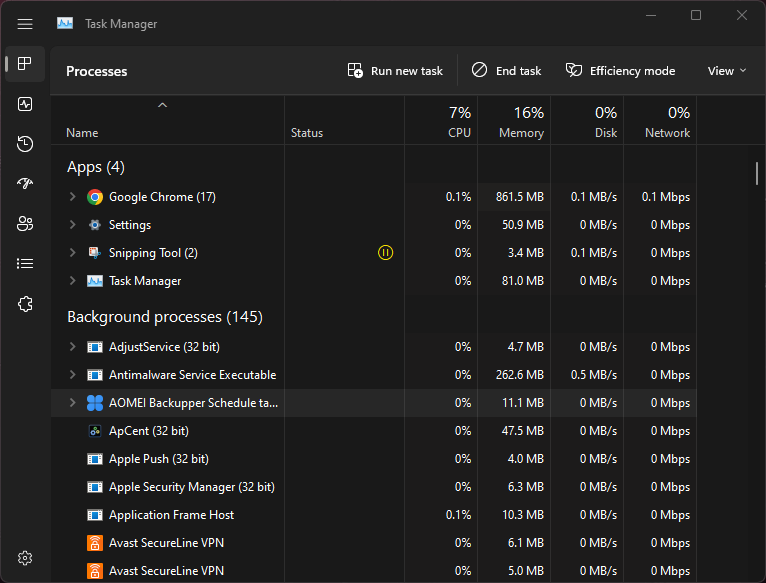
Task: Click the Antimalware Service Executable icon
Action: click(x=95, y=375)
